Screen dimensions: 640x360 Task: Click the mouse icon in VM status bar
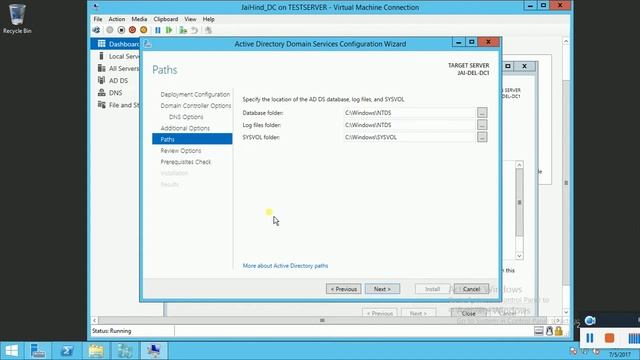[x=549, y=331]
